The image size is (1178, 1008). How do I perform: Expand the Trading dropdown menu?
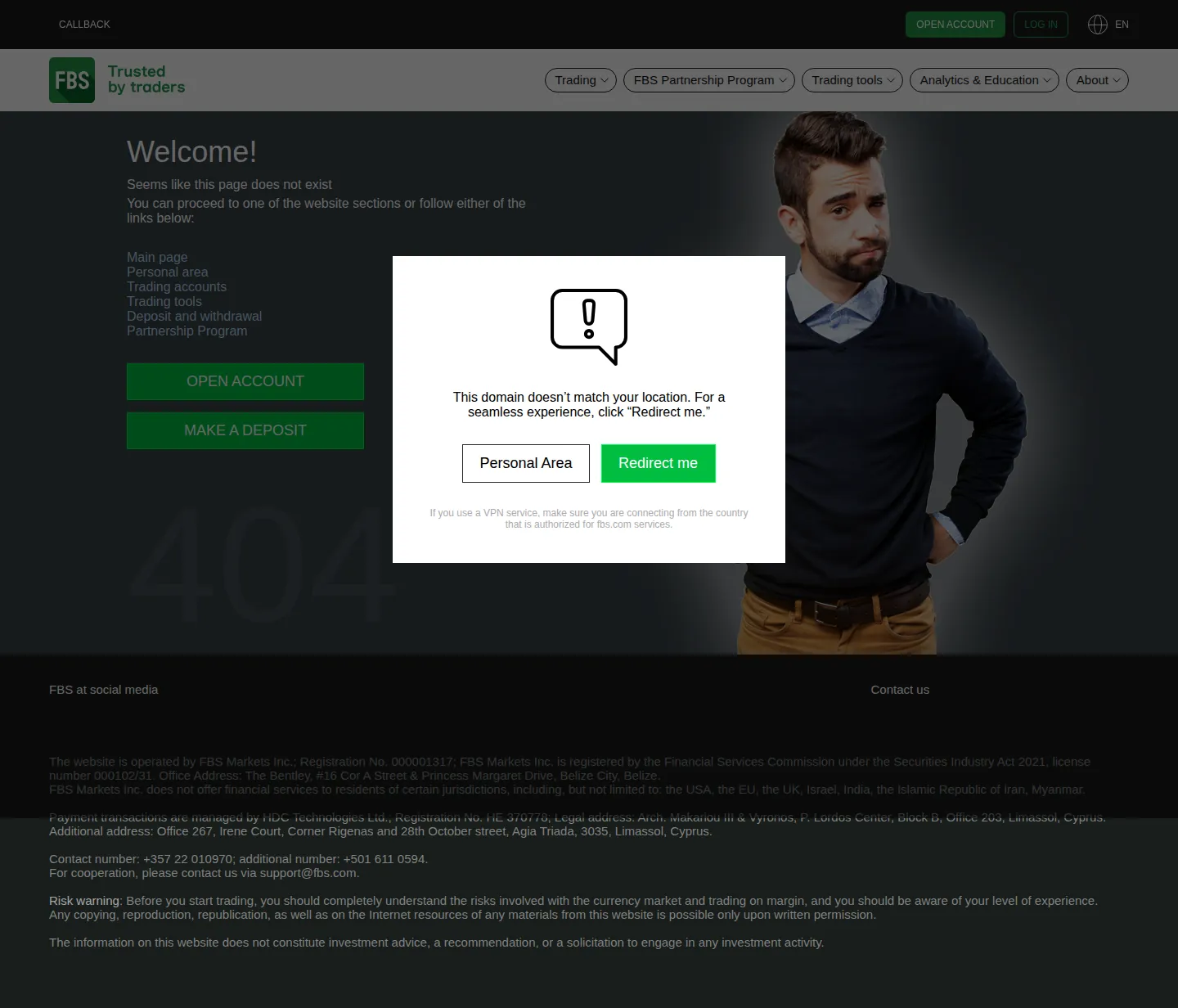[x=581, y=80]
